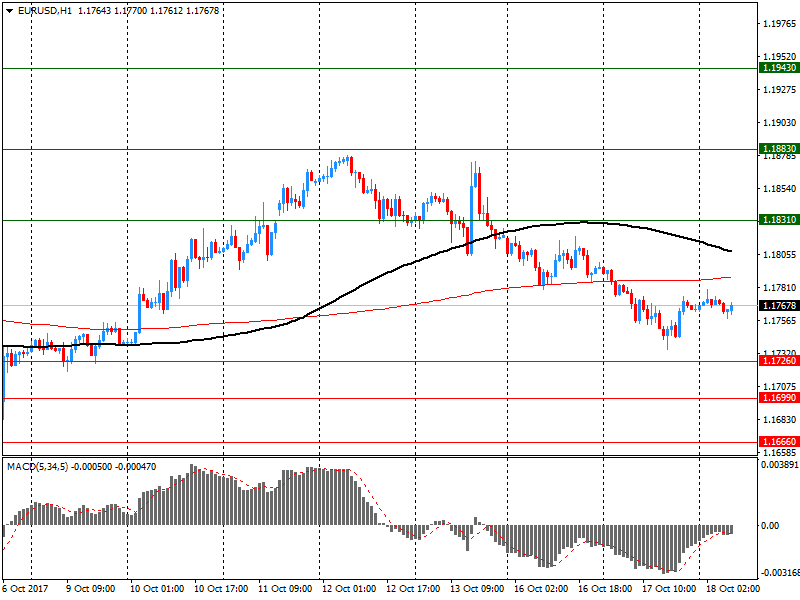Click the red moving average line endpoint
Viewport: 800px width, 600px height.
point(730,278)
